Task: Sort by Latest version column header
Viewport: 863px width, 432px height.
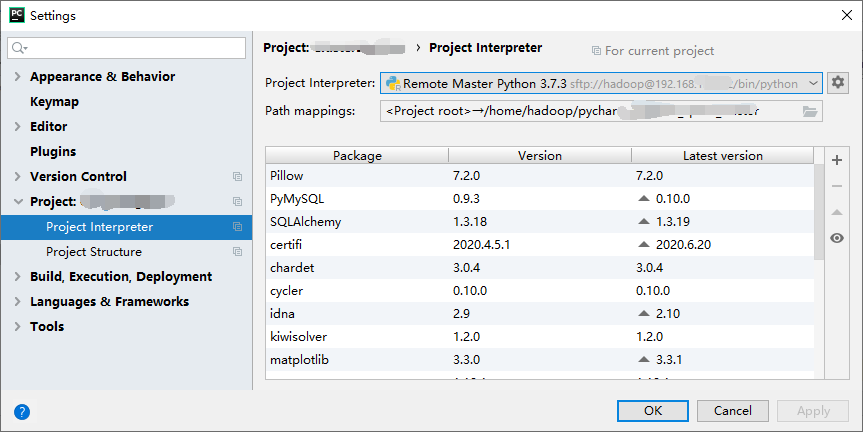Action: [723, 156]
